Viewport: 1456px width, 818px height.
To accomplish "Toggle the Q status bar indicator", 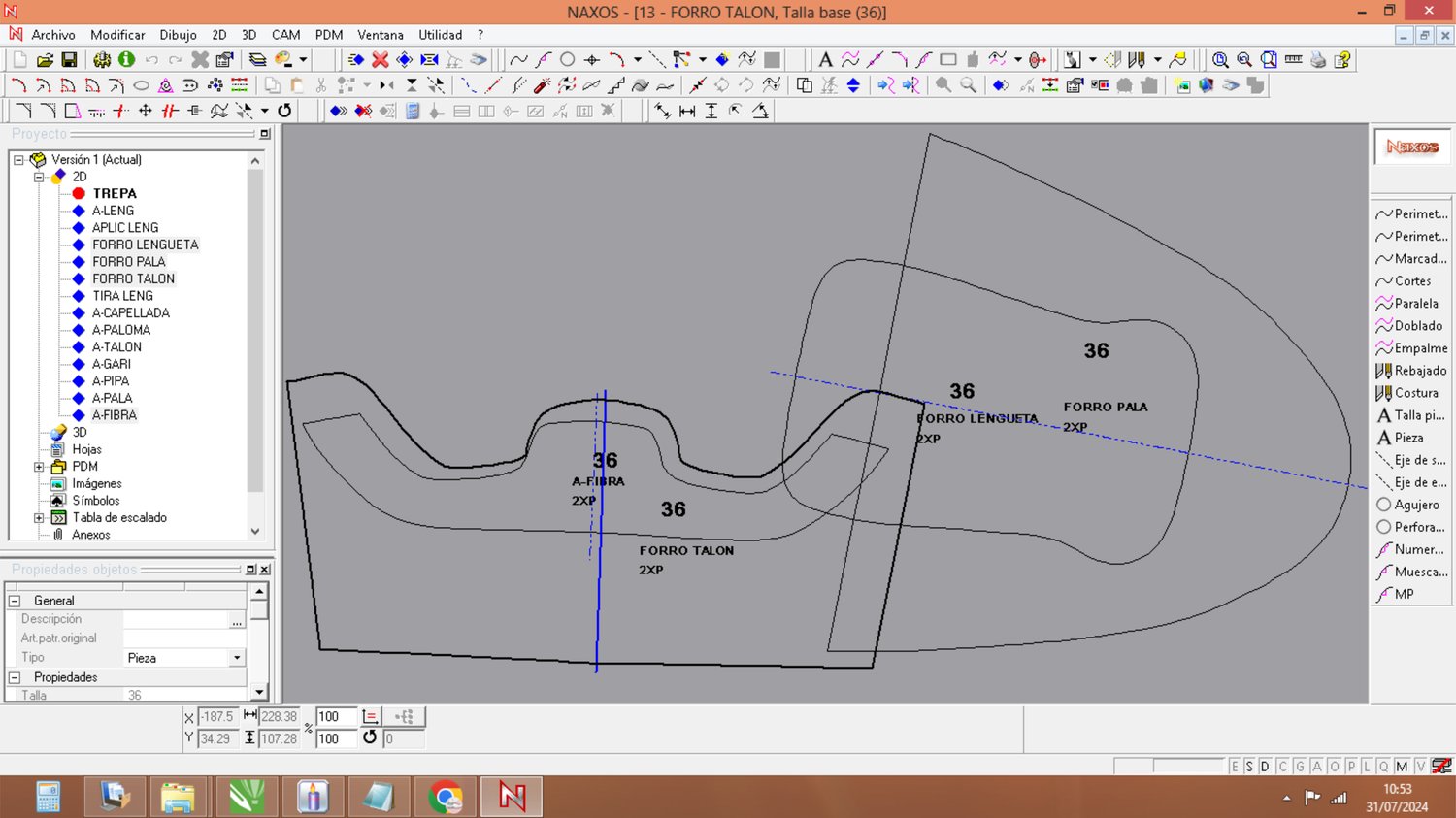I will tap(1384, 767).
